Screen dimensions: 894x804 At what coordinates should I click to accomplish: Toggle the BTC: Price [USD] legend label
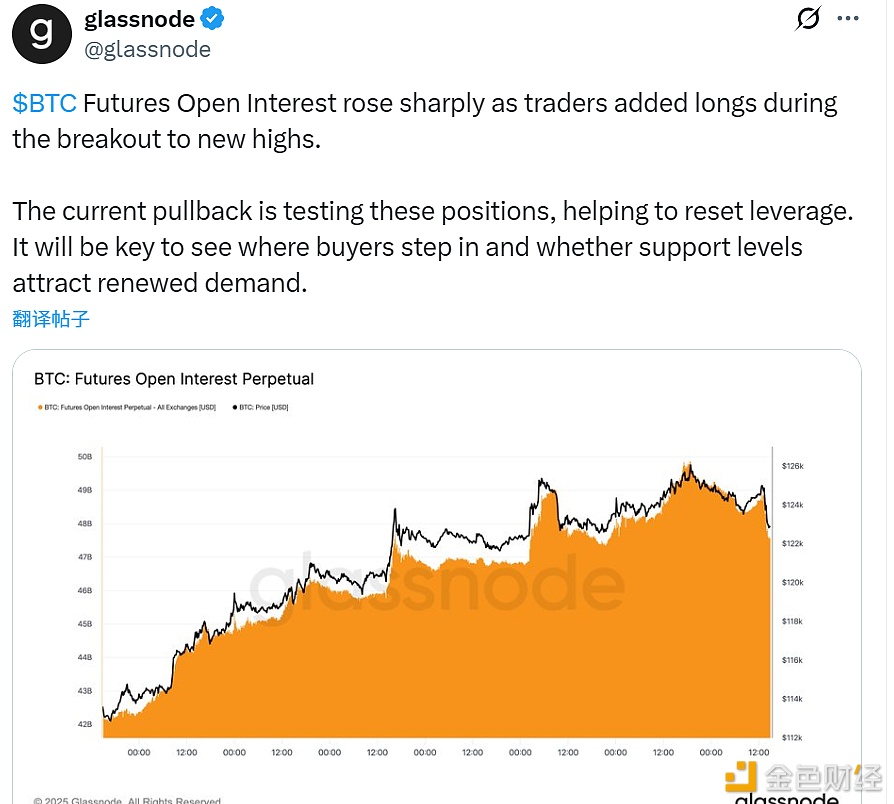(264, 408)
